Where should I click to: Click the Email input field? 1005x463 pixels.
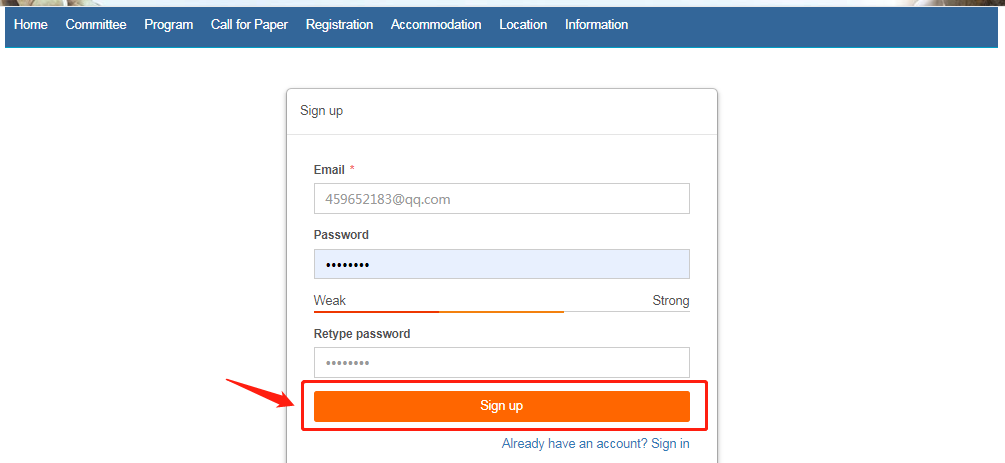[501, 199]
